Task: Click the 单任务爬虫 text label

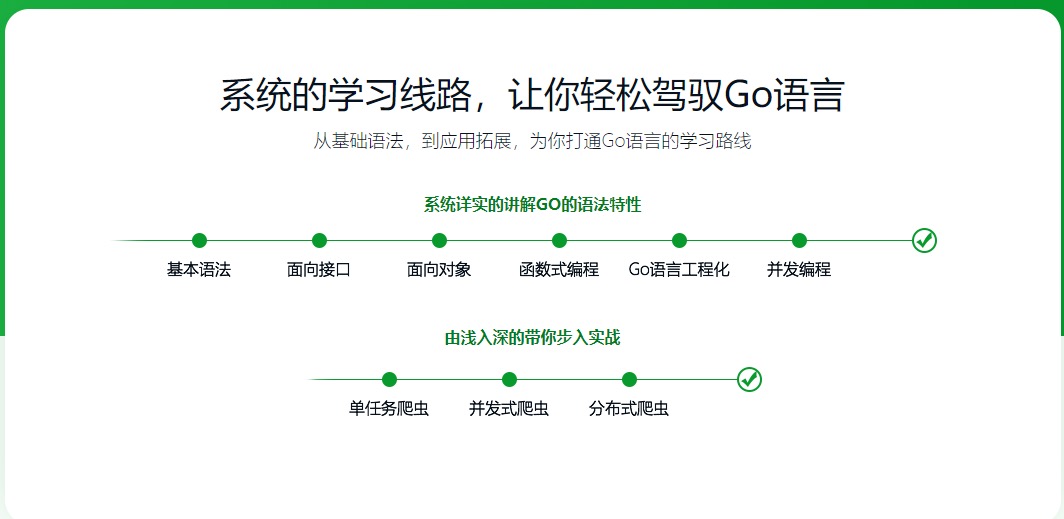Action: pos(389,409)
